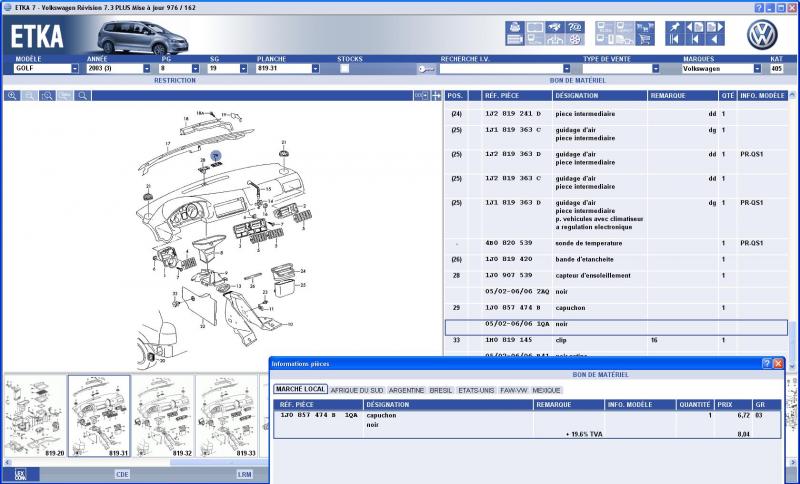This screenshot has height=484, width=800.
Task: Switch to the ETATS-UNIS tab
Action: (x=476, y=390)
